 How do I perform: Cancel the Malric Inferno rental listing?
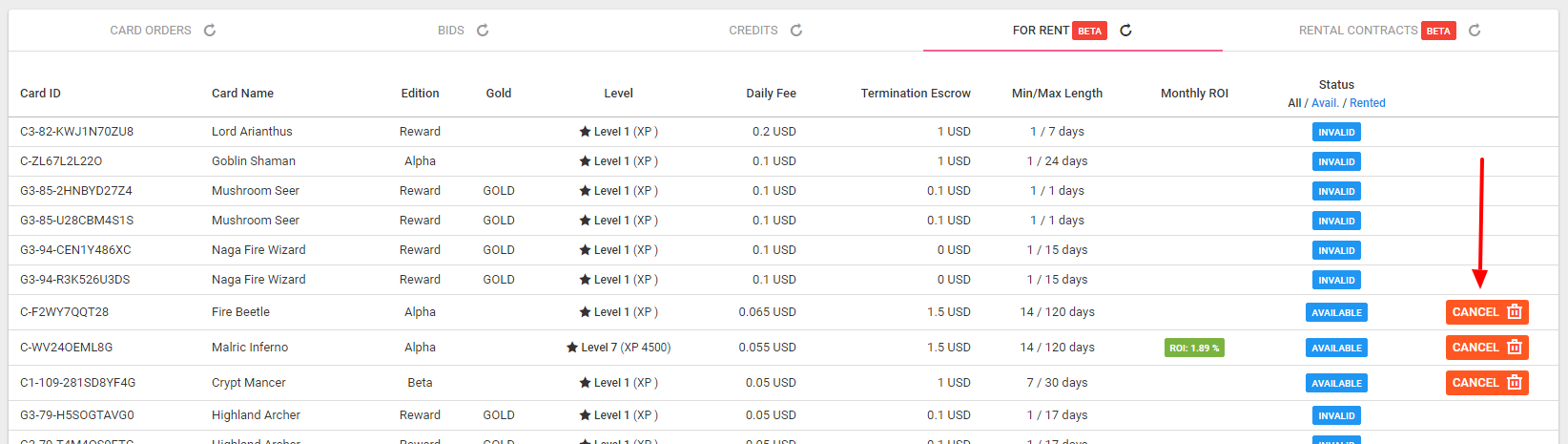pyautogui.click(x=1475, y=348)
